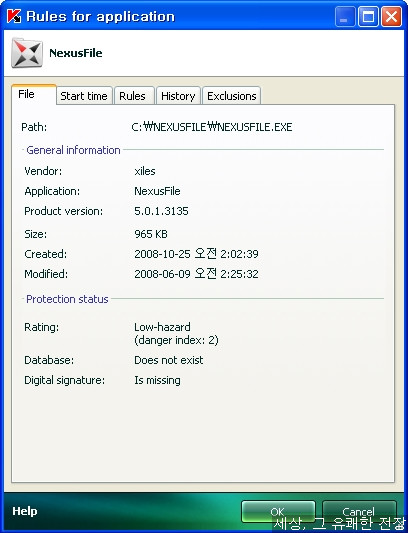Click product version 5.0.1.3135
This screenshot has width=408, height=533.
click(161, 211)
